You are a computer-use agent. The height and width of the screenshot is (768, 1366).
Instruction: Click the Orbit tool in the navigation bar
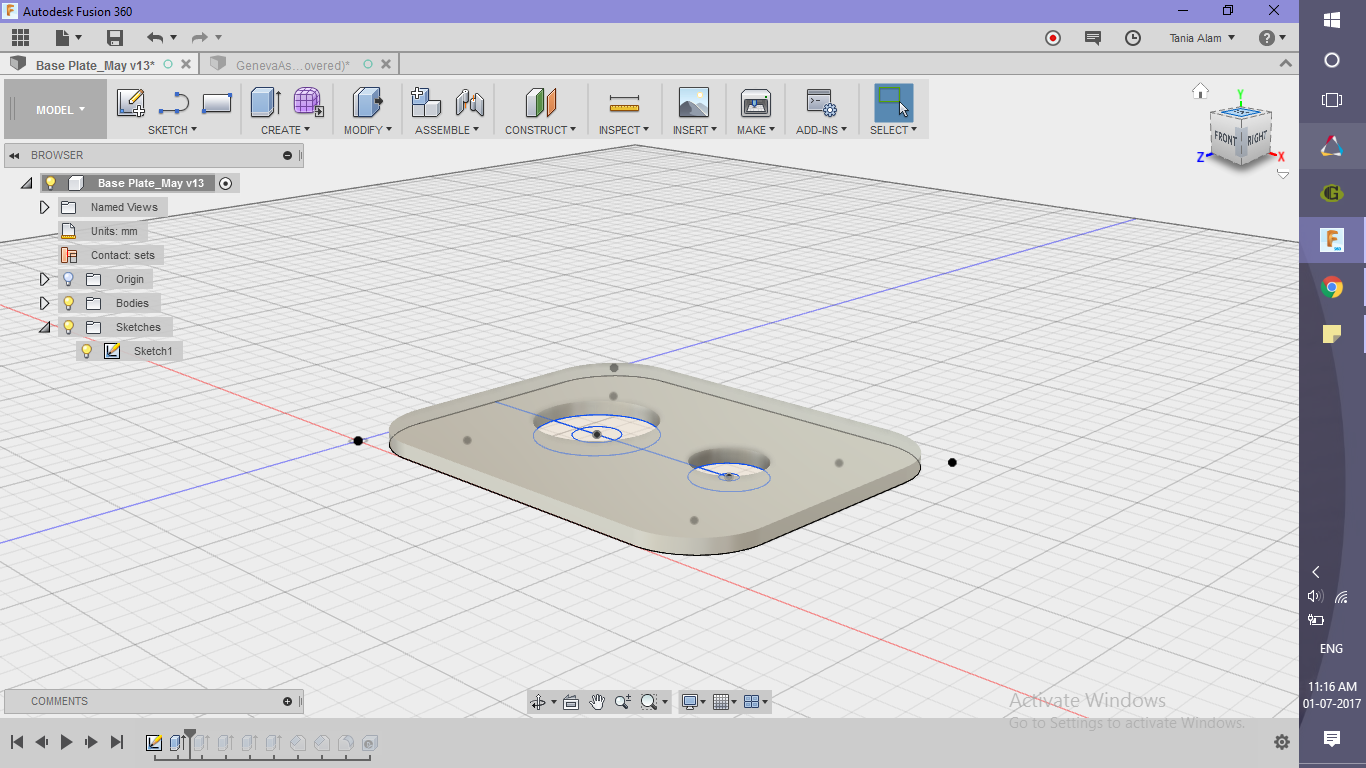pyautogui.click(x=539, y=702)
